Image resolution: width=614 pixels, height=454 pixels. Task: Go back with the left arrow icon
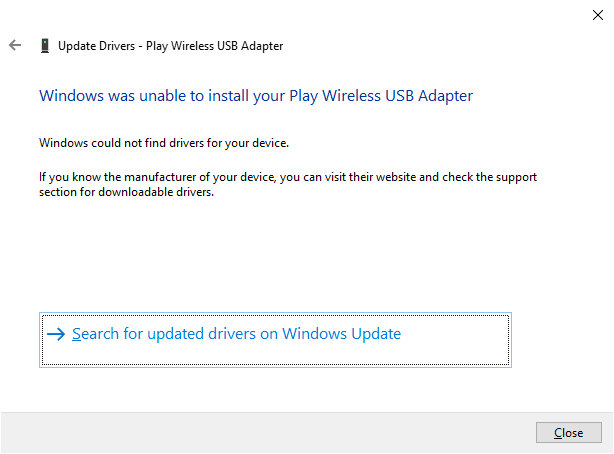[x=15, y=45]
